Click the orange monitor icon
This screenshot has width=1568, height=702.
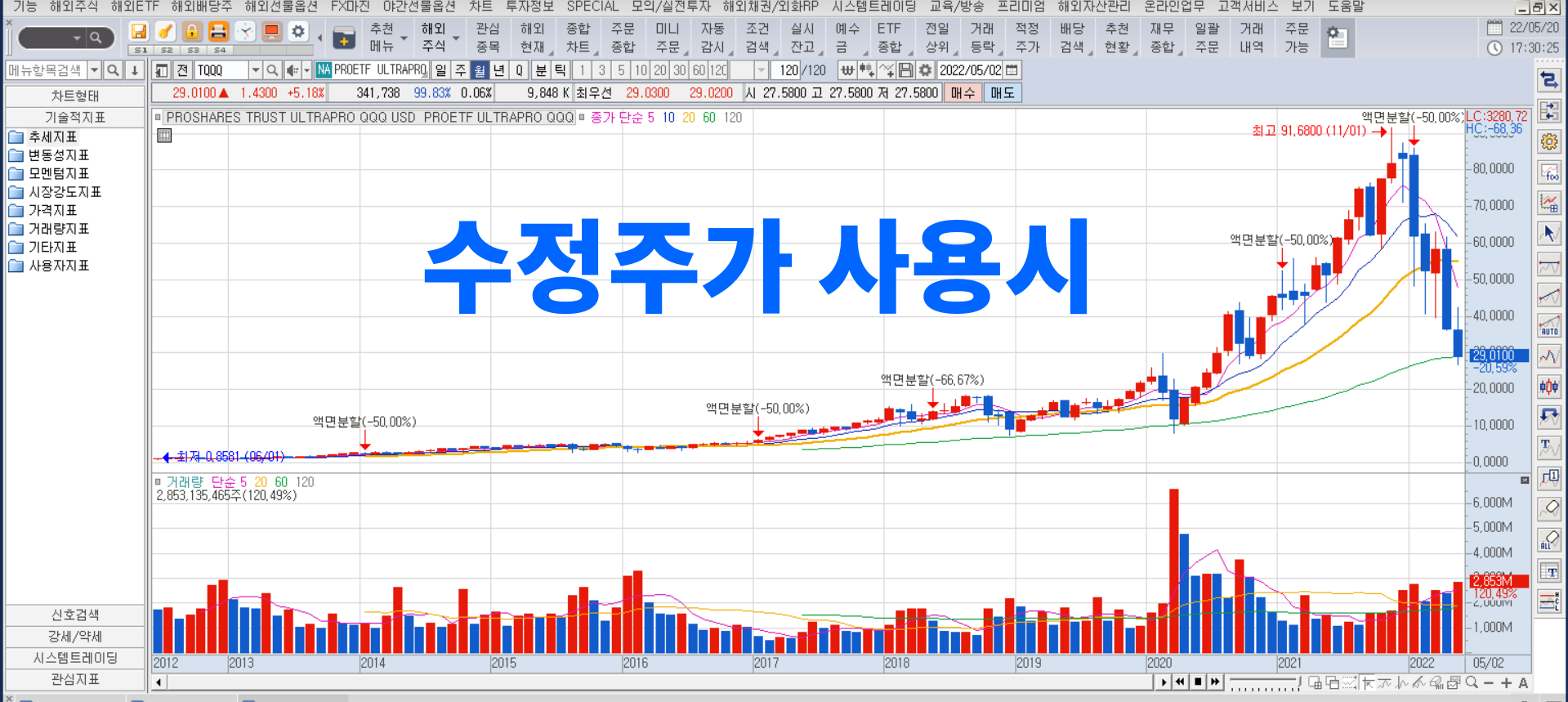click(x=271, y=32)
